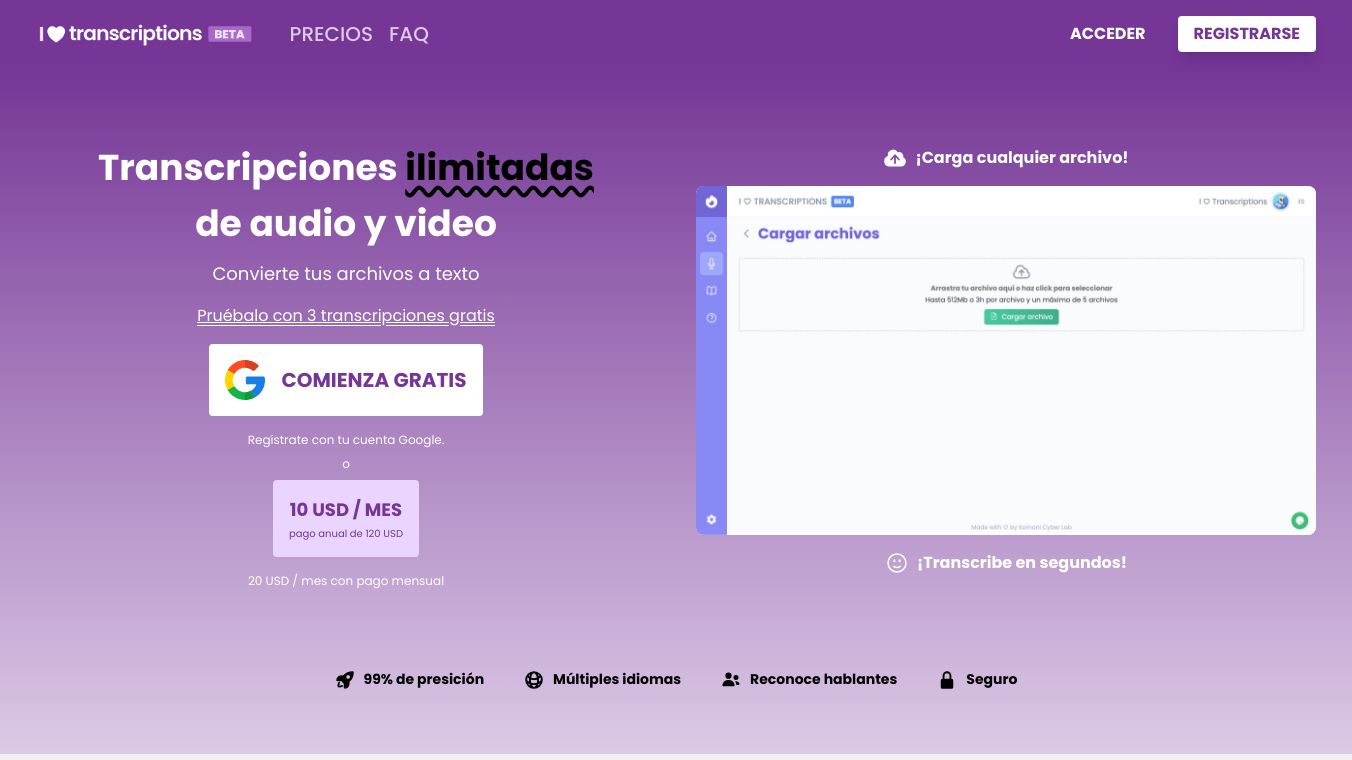Click the Reconoce hablantes label
Viewport: 1352px width, 760px height.
[x=823, y=680]
